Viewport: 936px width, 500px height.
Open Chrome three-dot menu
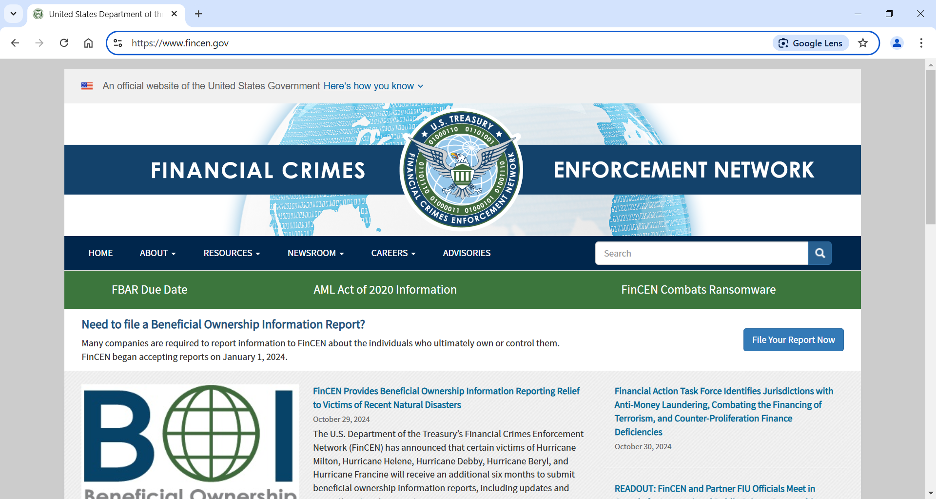click(921, 43)
